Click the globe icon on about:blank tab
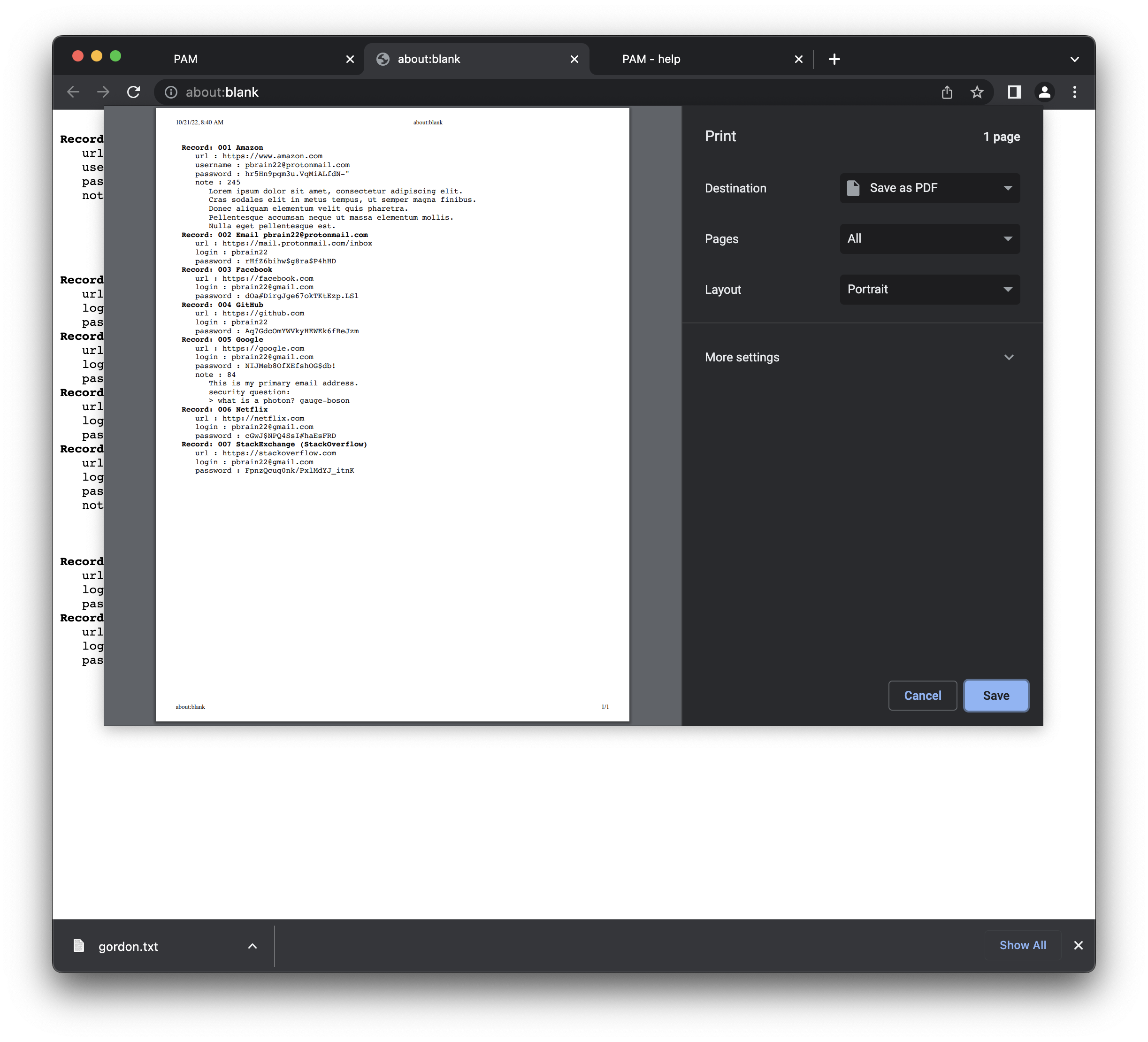 tap(383, 59)
